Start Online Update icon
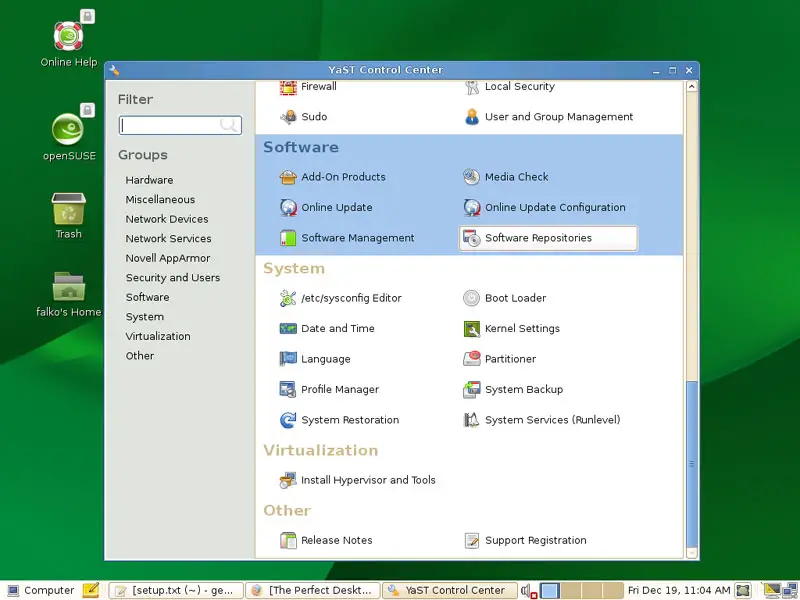 pos(288,208)
